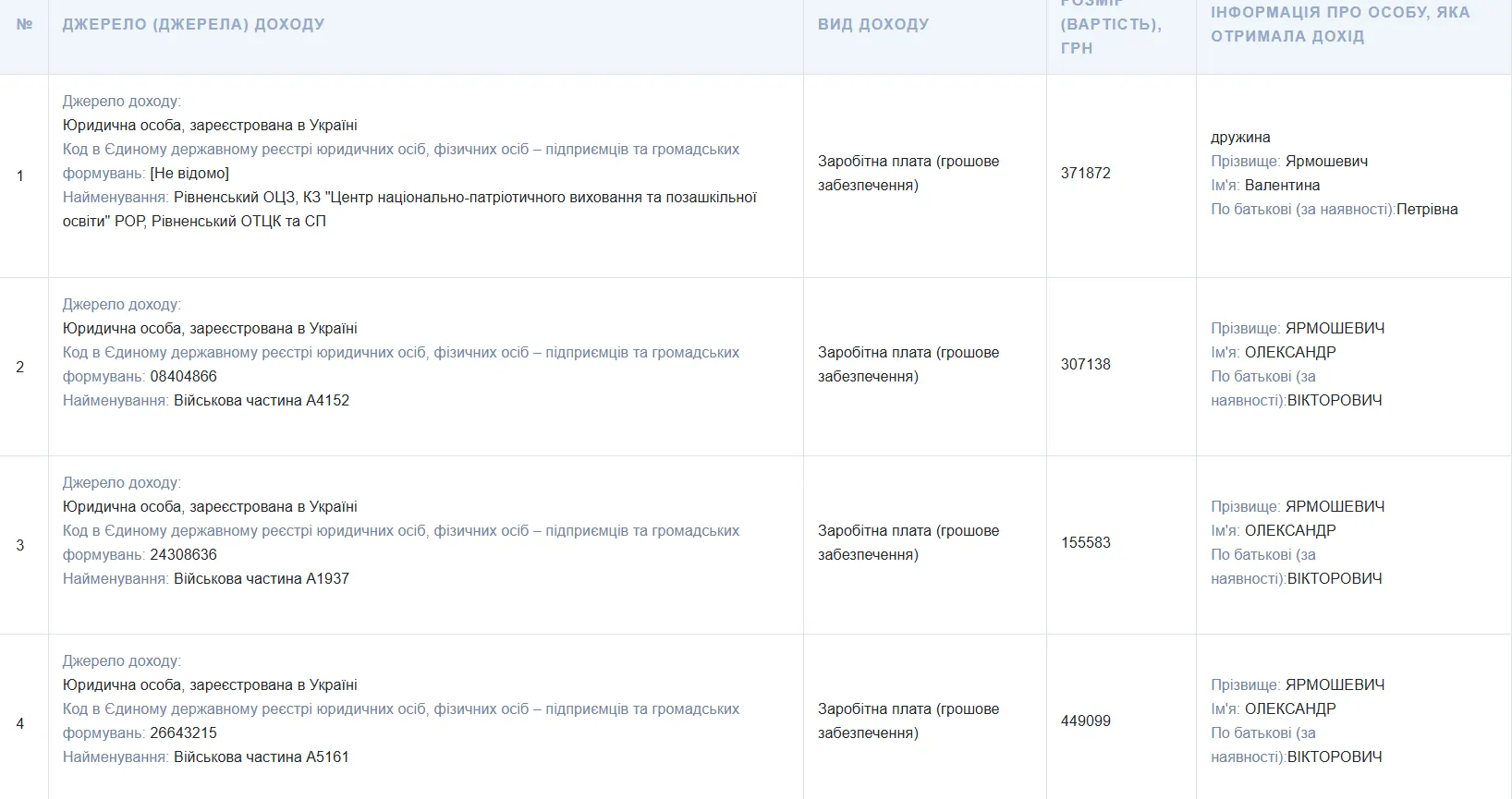
Task: Select the "Рівненський ОЦЗ" organization name text
Action: 234,197
